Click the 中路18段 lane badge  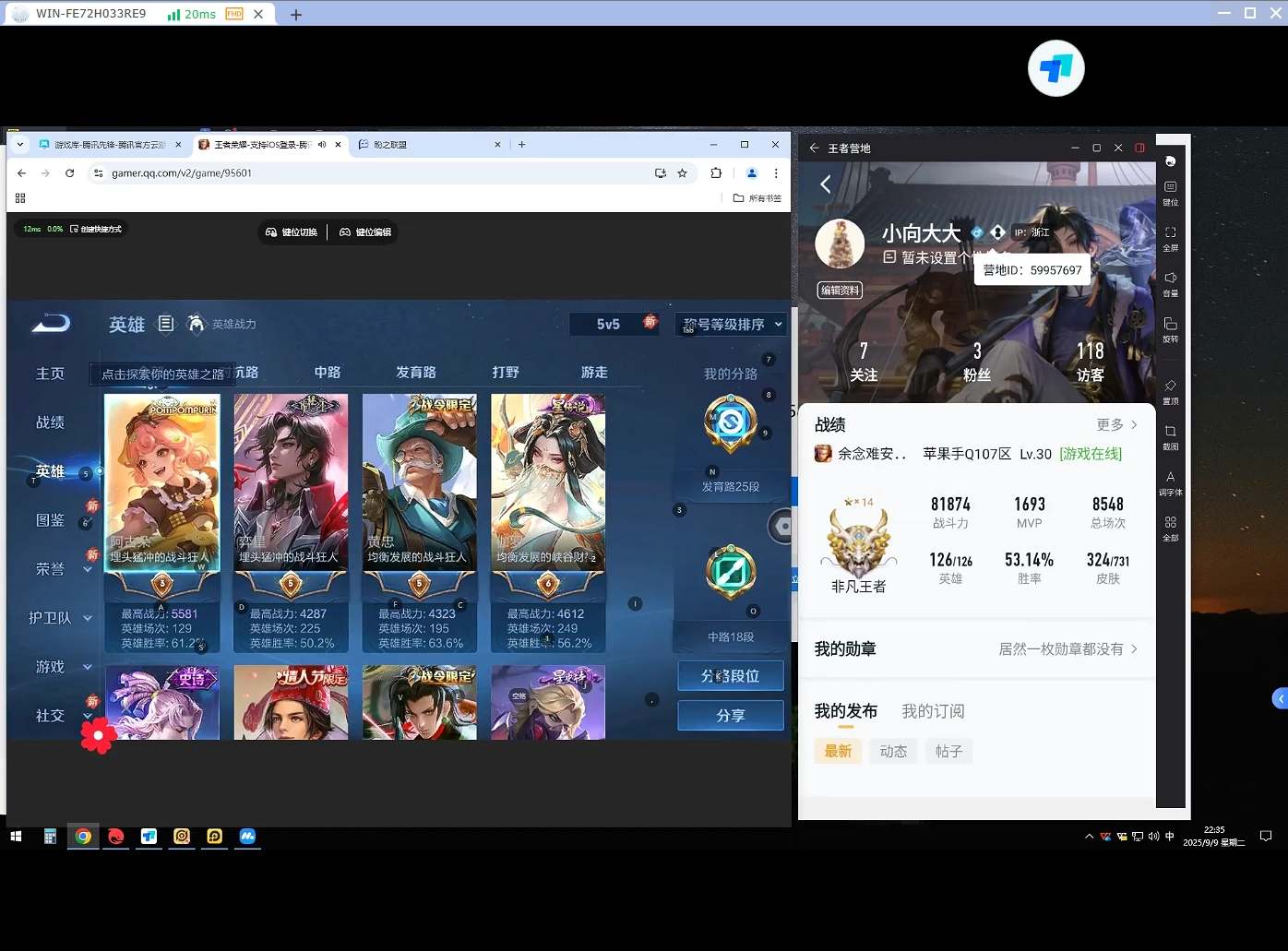[x=731, y=573]
